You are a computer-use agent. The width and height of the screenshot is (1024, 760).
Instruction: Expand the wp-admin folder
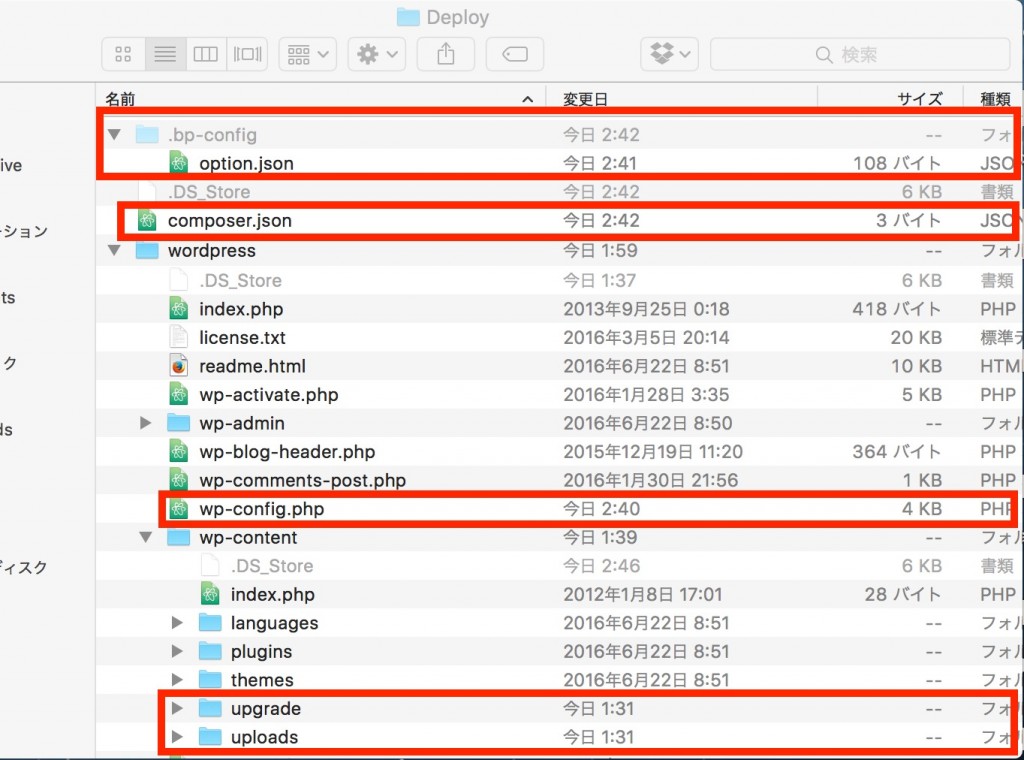147,423
